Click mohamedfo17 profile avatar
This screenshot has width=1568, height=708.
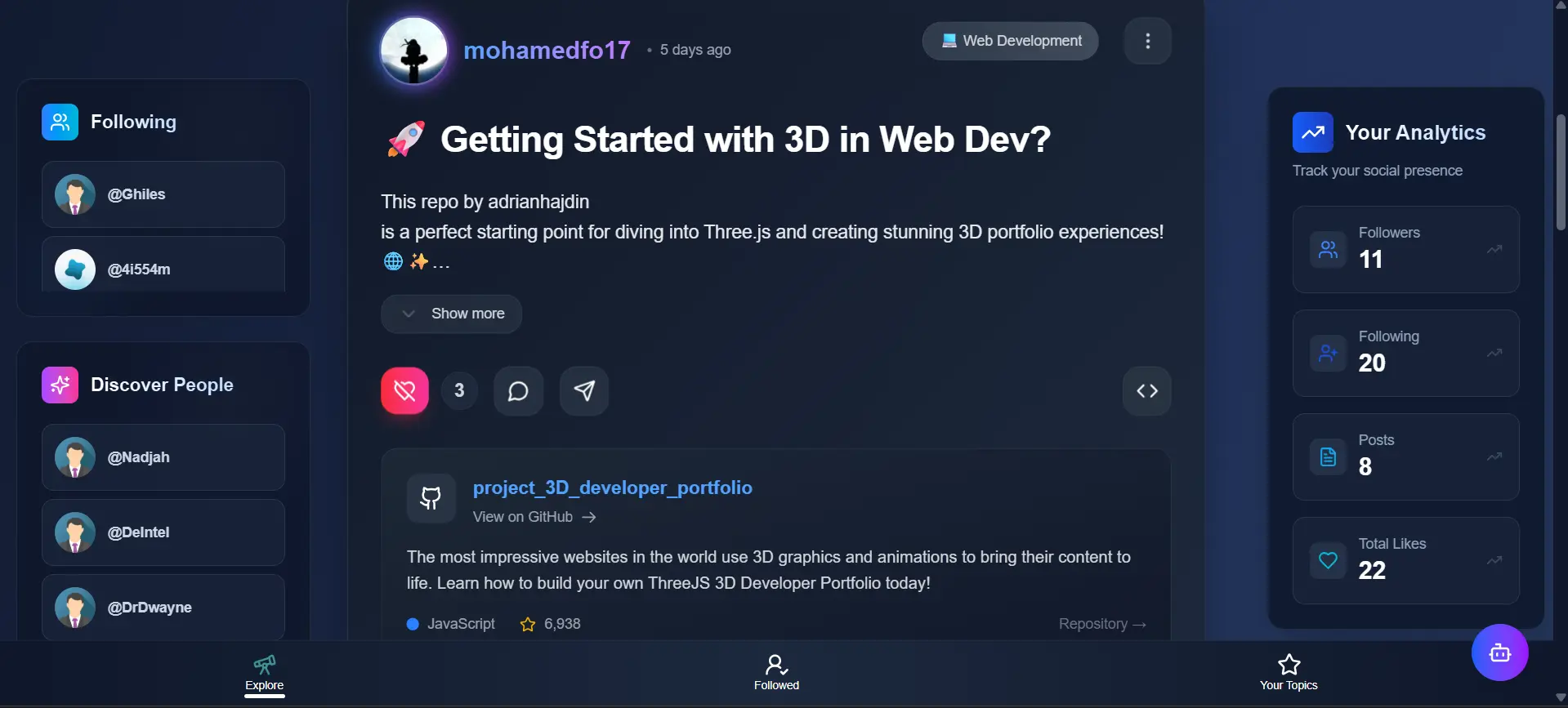414,51
